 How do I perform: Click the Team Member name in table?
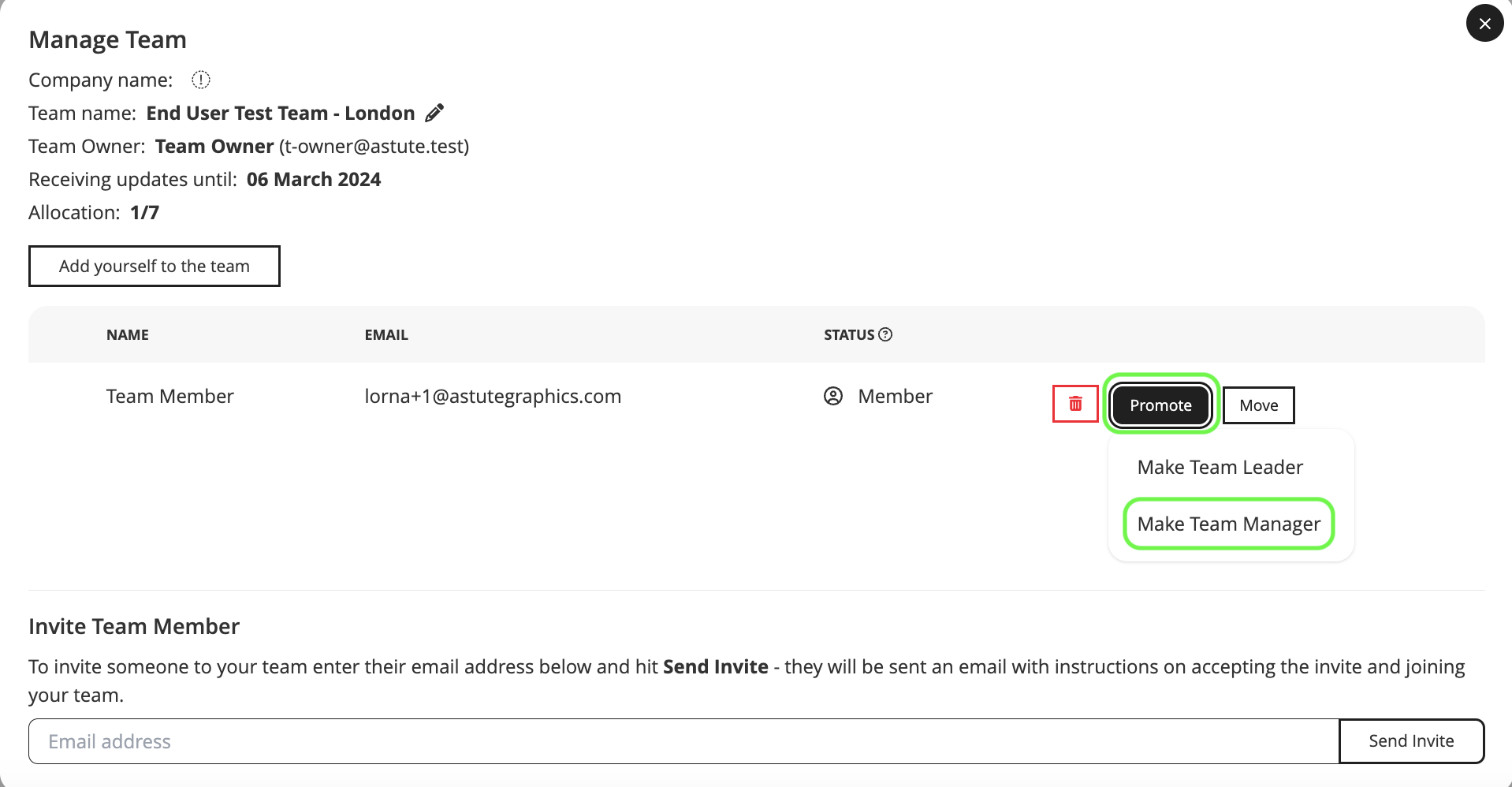(170, 396)
